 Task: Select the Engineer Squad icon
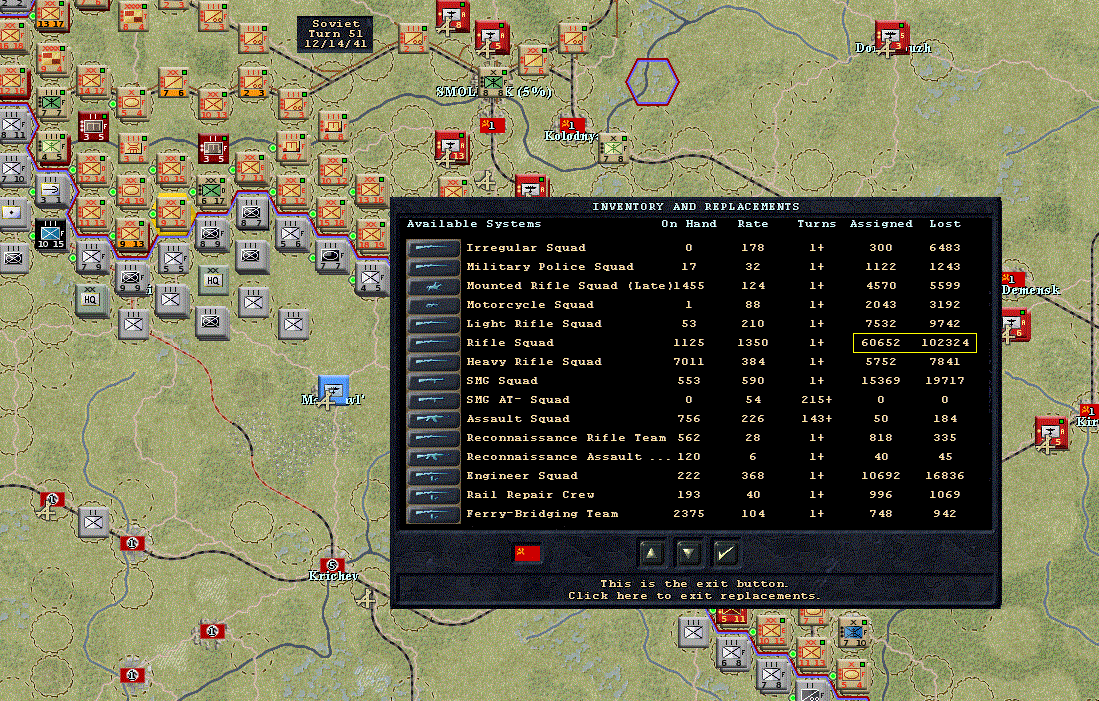click(x=433, y=475)
